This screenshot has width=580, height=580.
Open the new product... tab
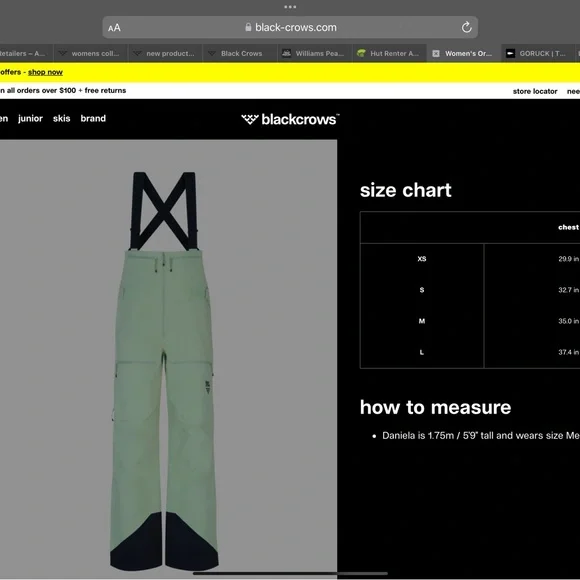165,53
